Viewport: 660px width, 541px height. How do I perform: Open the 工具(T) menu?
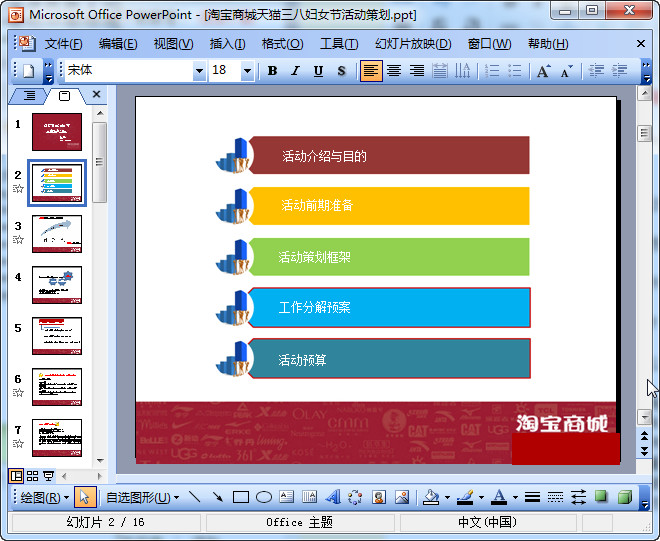tap(339, 44)
